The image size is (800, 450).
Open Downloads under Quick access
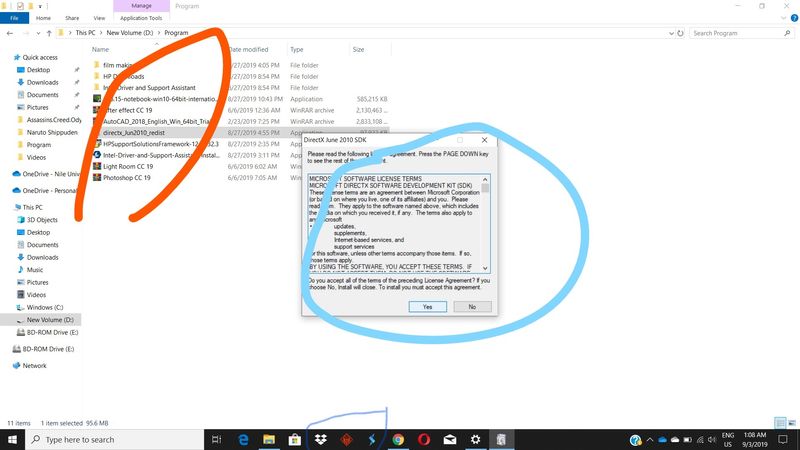coord(42,82)
